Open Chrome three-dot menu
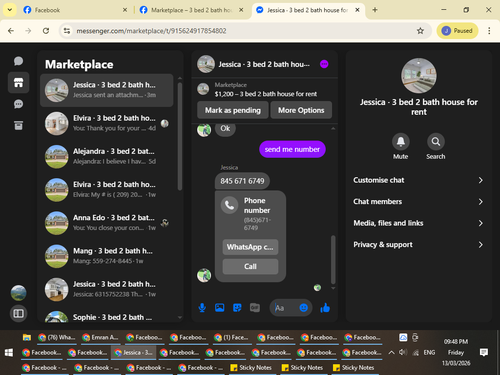 click(489, 31)
